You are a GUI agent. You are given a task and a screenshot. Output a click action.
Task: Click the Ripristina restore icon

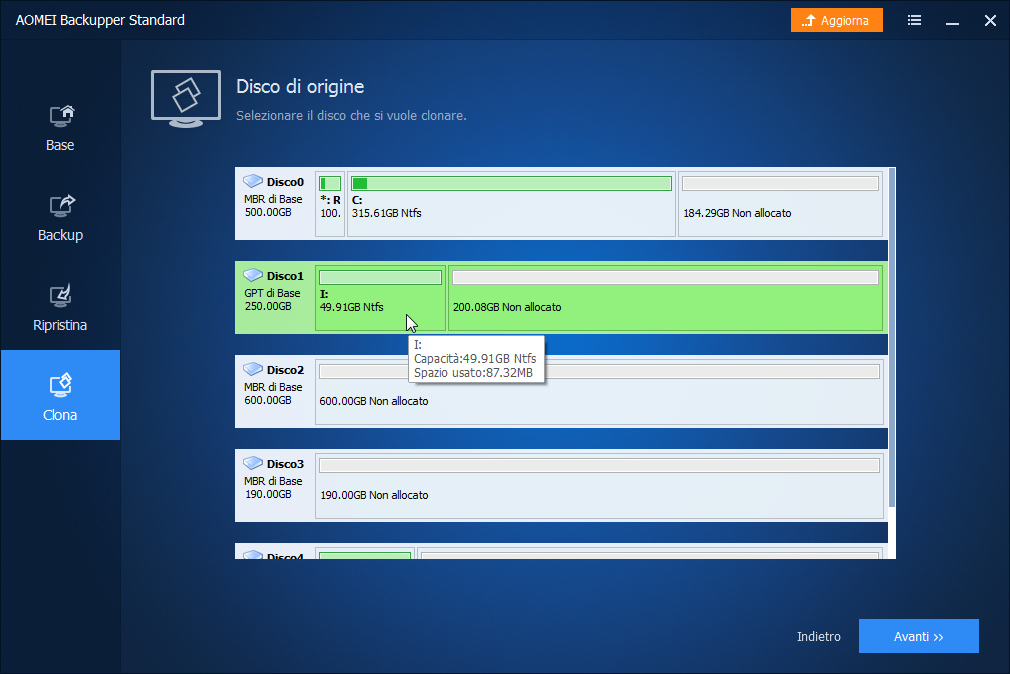[61, 296]
